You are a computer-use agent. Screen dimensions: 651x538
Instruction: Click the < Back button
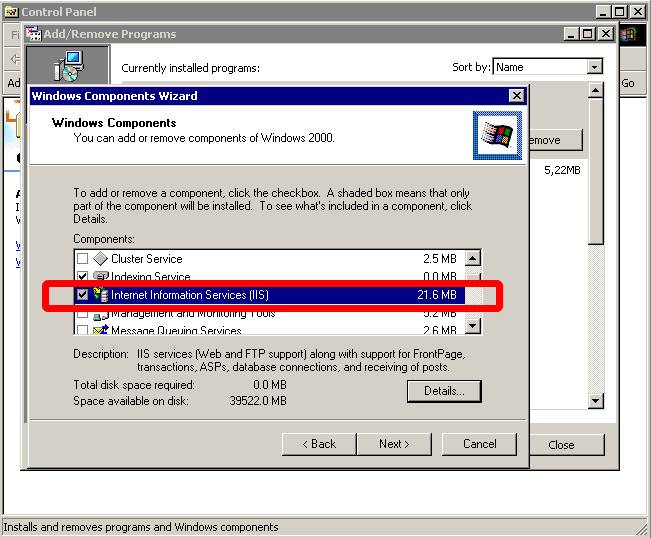coord(318,443)
